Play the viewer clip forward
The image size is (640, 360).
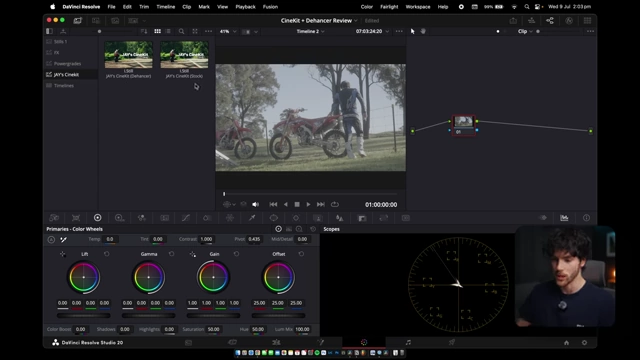coord(308,204)
